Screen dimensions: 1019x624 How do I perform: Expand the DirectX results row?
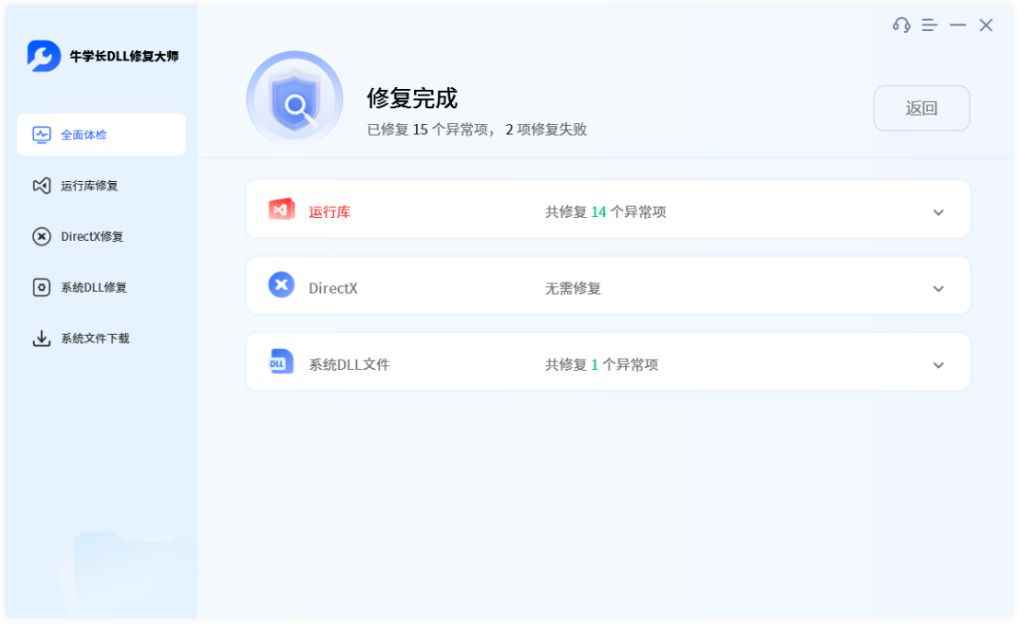tap(938, 287)
